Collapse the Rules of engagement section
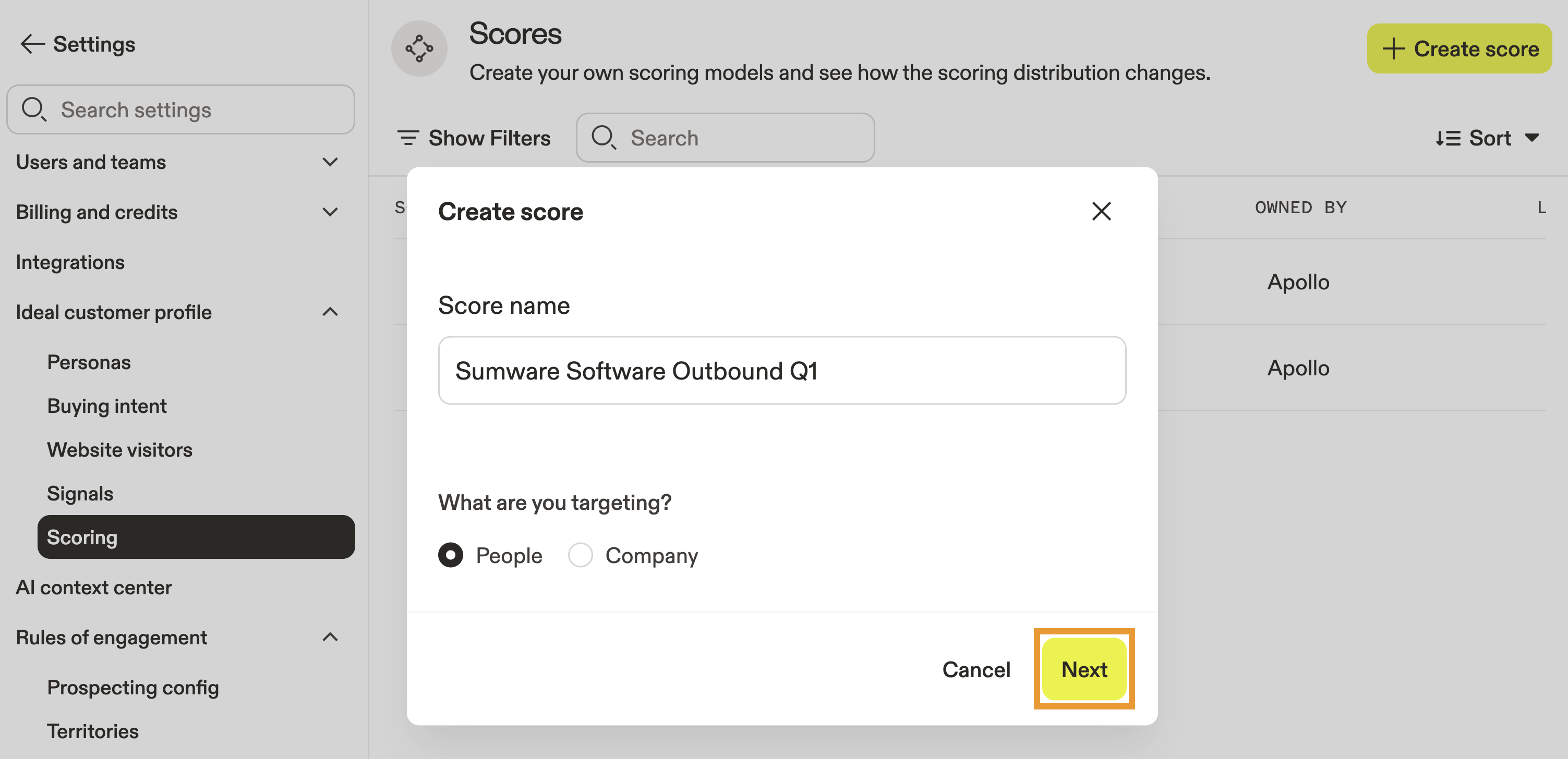 pos(330,637)
